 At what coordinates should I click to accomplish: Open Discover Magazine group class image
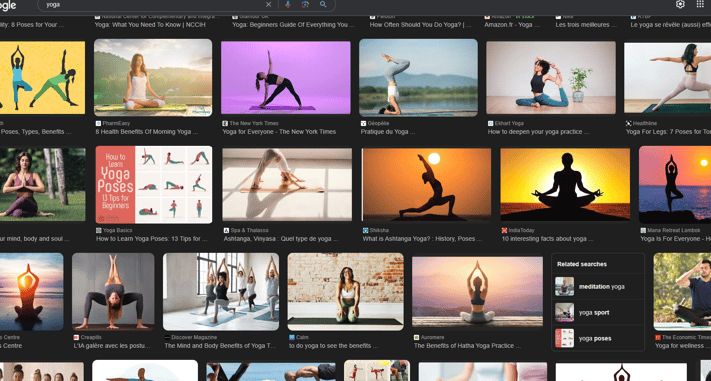[x=221, y=292]
